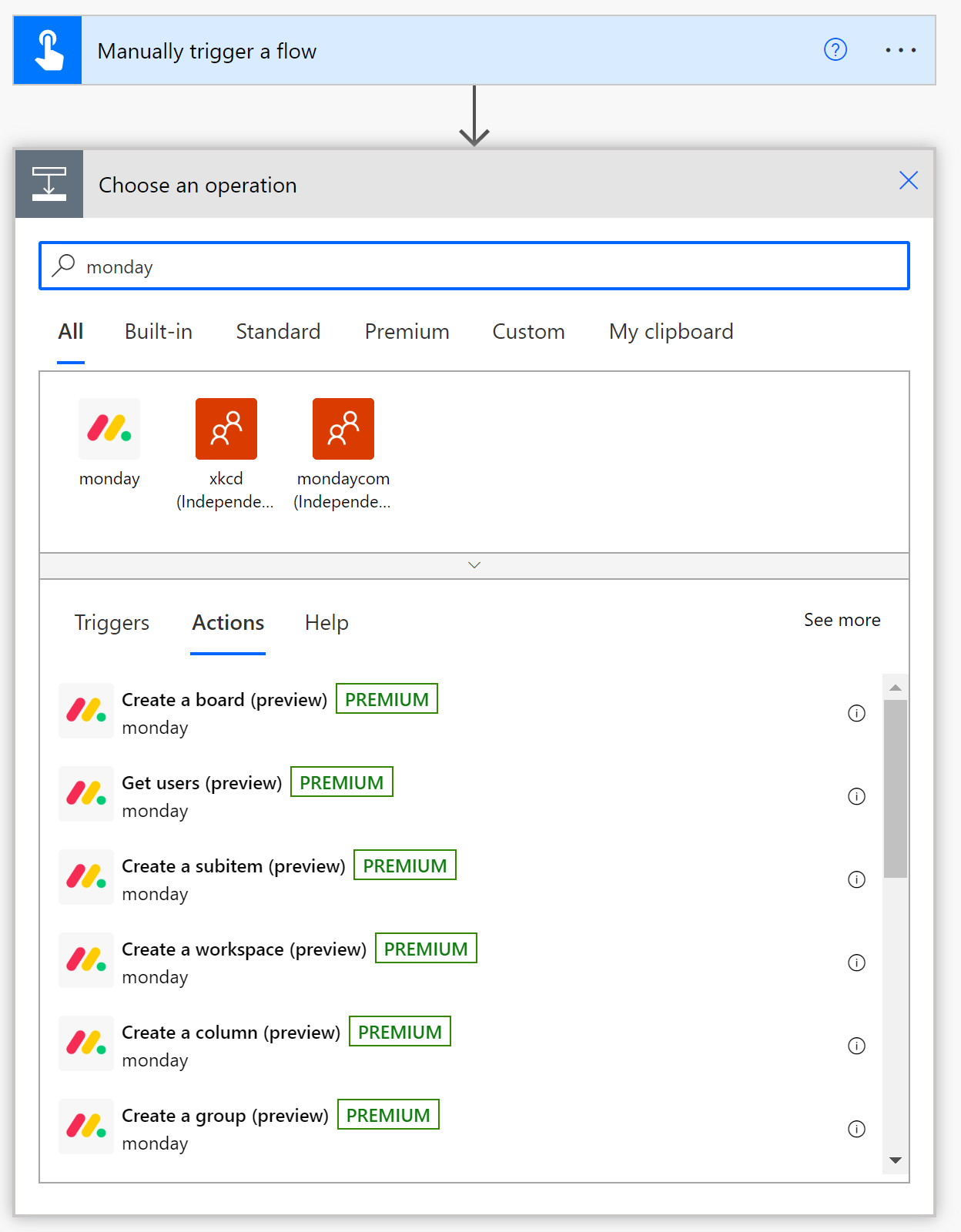
Task: Click PREMIUM badge on Get users
Action: point(342,782)
